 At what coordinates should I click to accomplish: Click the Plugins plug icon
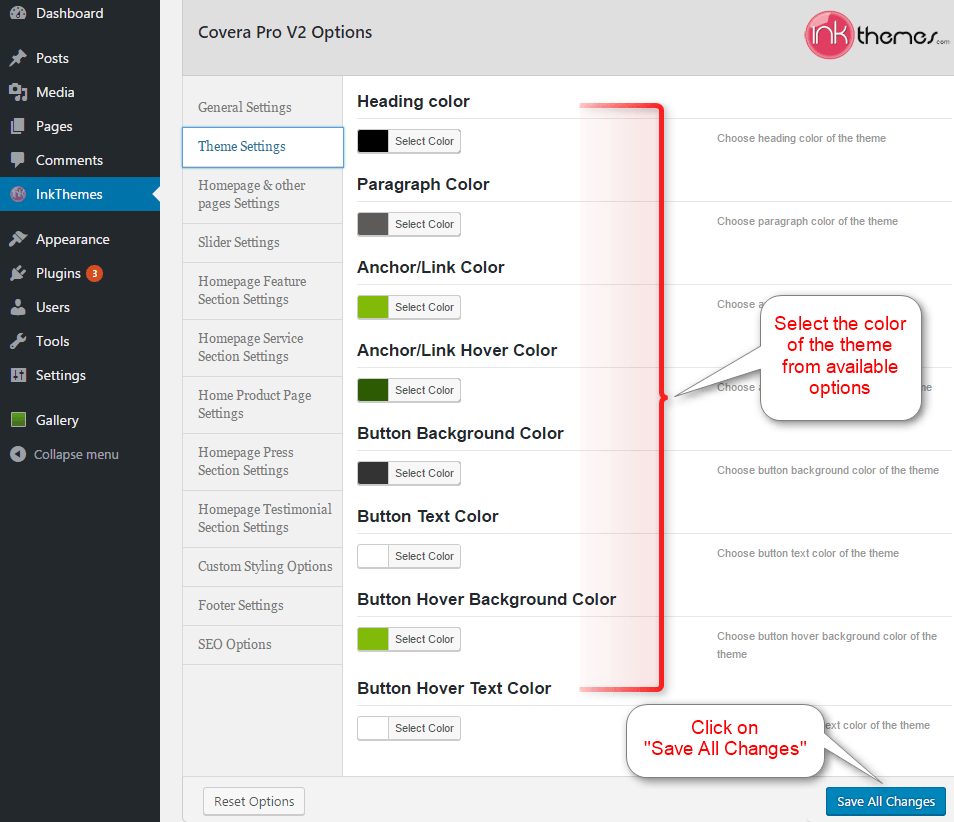(x=18, y=273)
